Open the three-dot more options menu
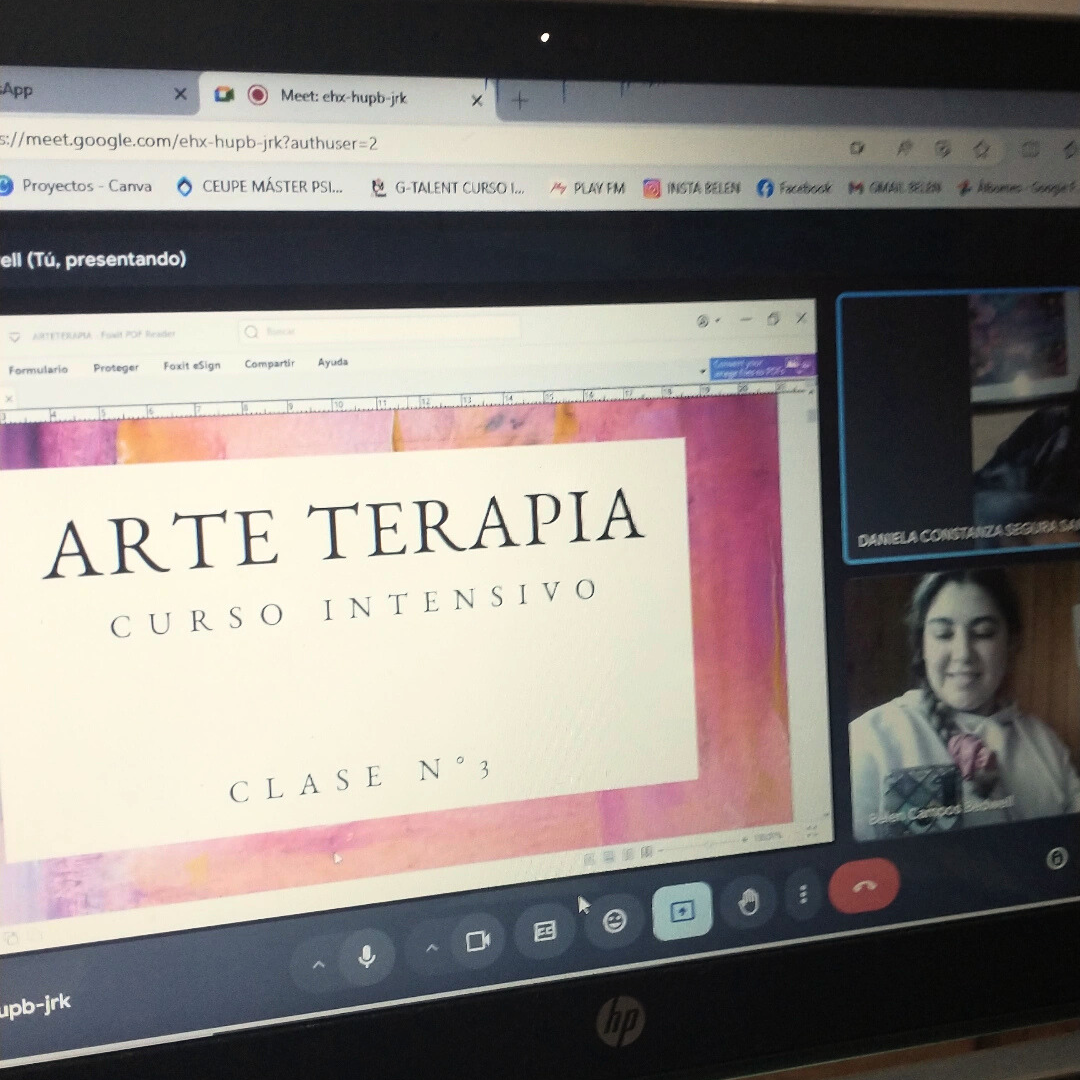Image resolution: width=1080 pixels, height=1080 pixels. pyautogui.click(x=803, y=894)
